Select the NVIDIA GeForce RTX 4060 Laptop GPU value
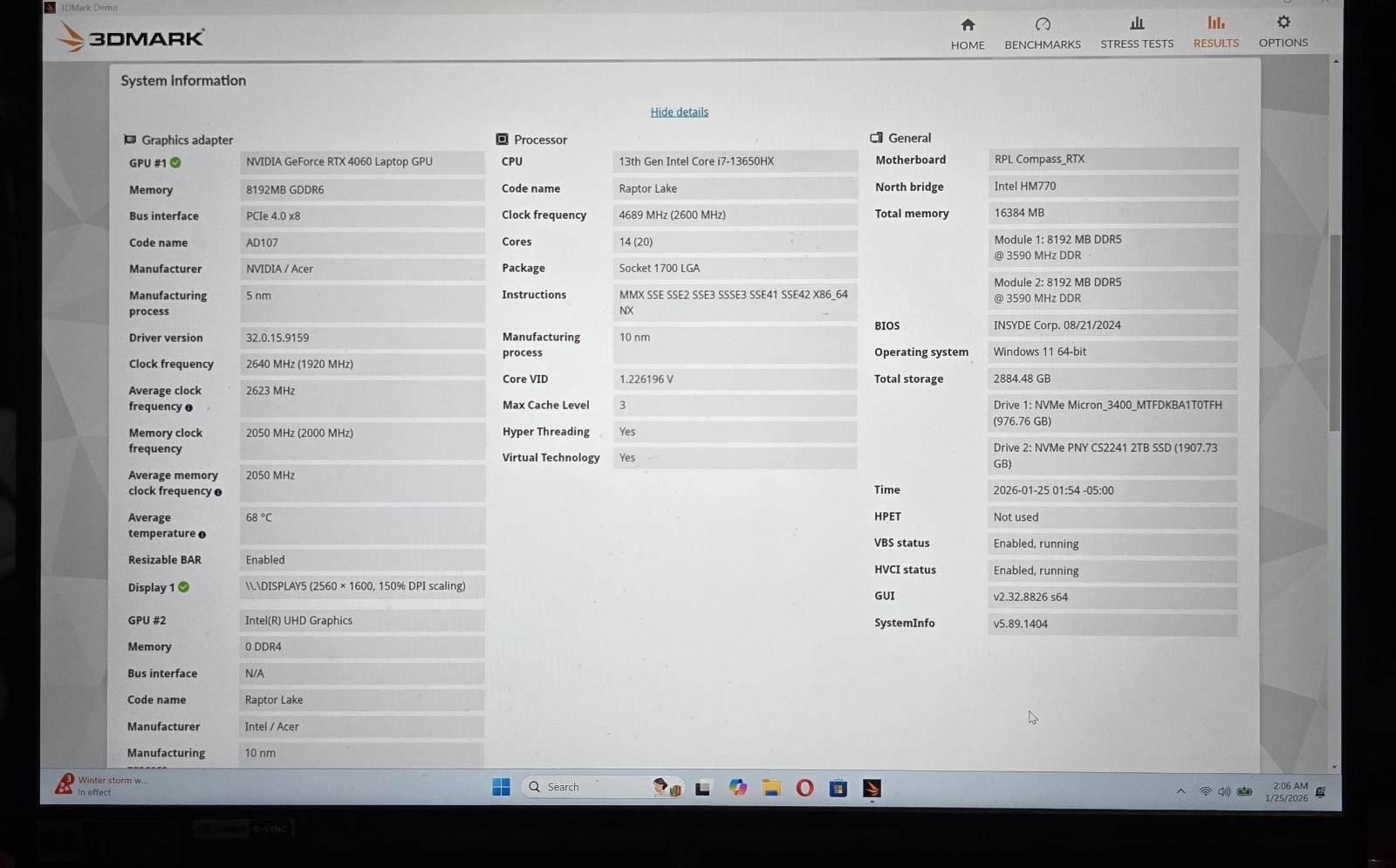The height and width of the screenshot is (868, 1396). click(x=362, y=162)
